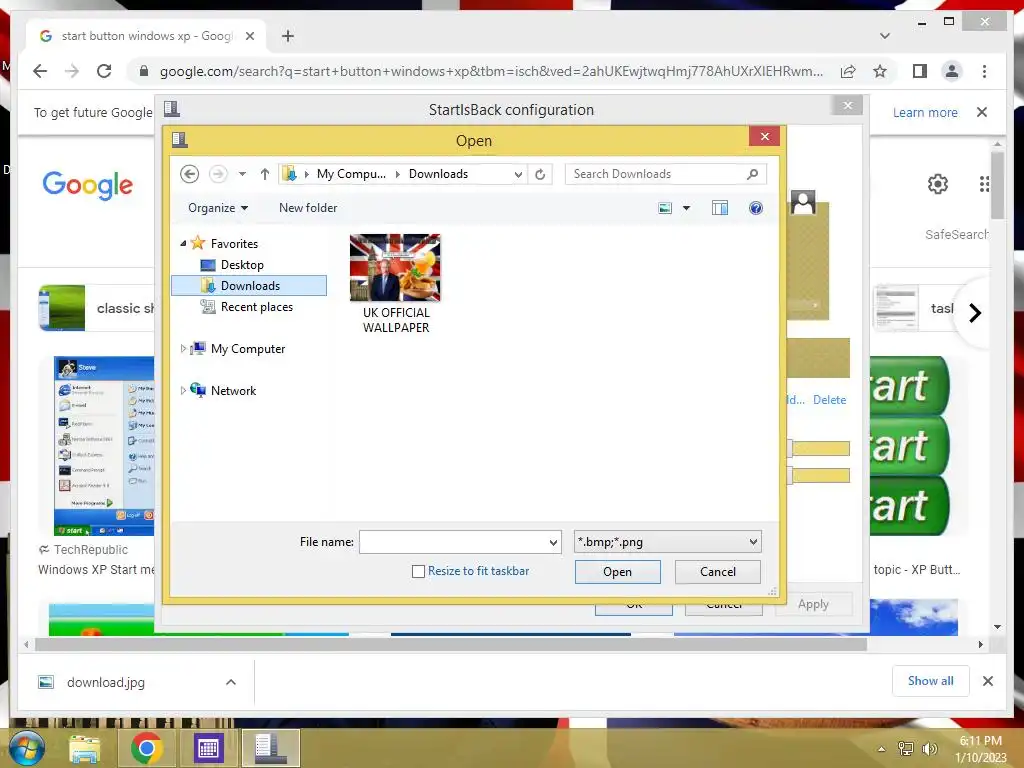
Task: Open the recent locations dropdown arrow
Action: pyautogui.click(x=242, y=174)
